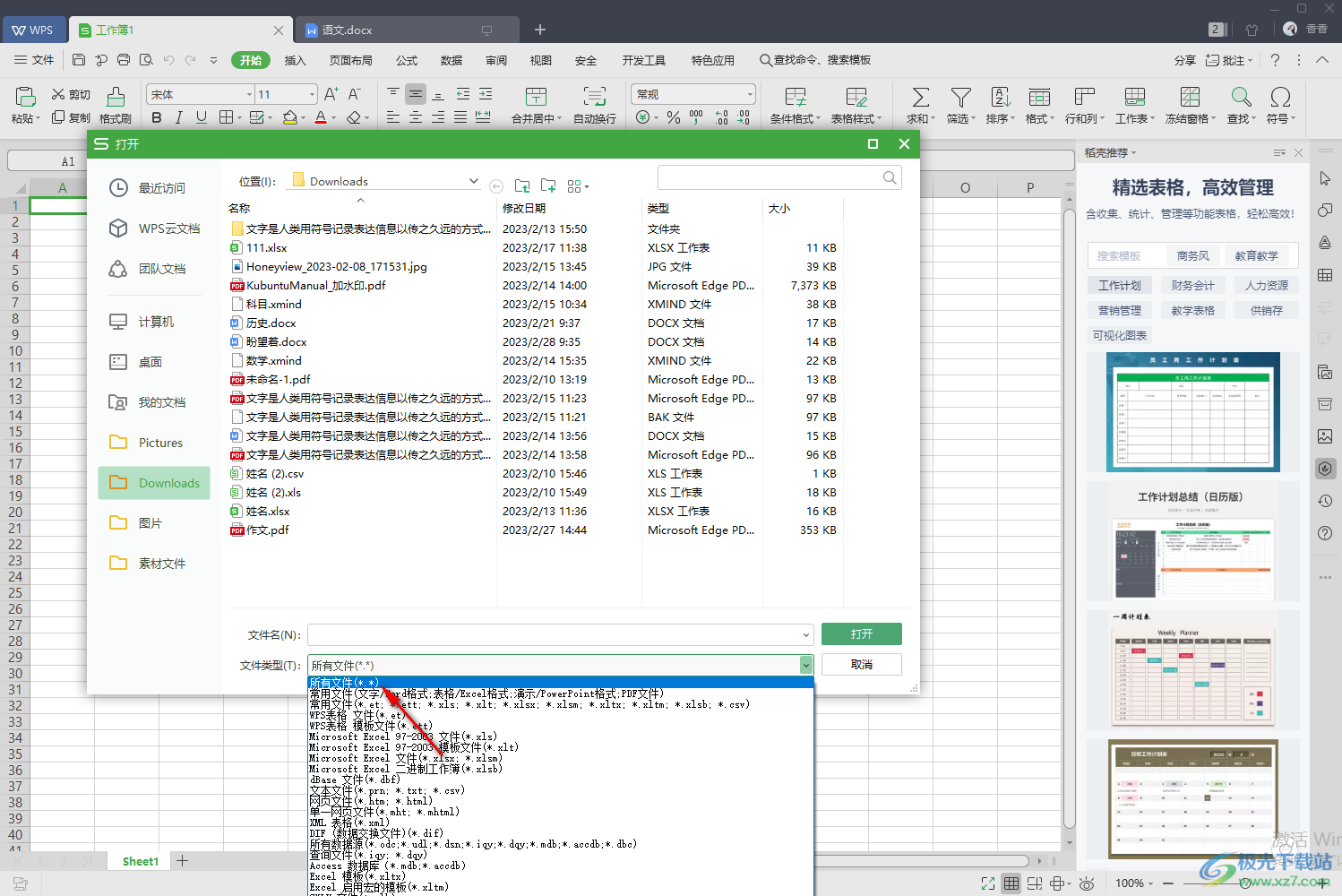Viewport: 1342px width, 896px height.
Task: Click the 取消 button in dialog
Action: coord(862,665)
